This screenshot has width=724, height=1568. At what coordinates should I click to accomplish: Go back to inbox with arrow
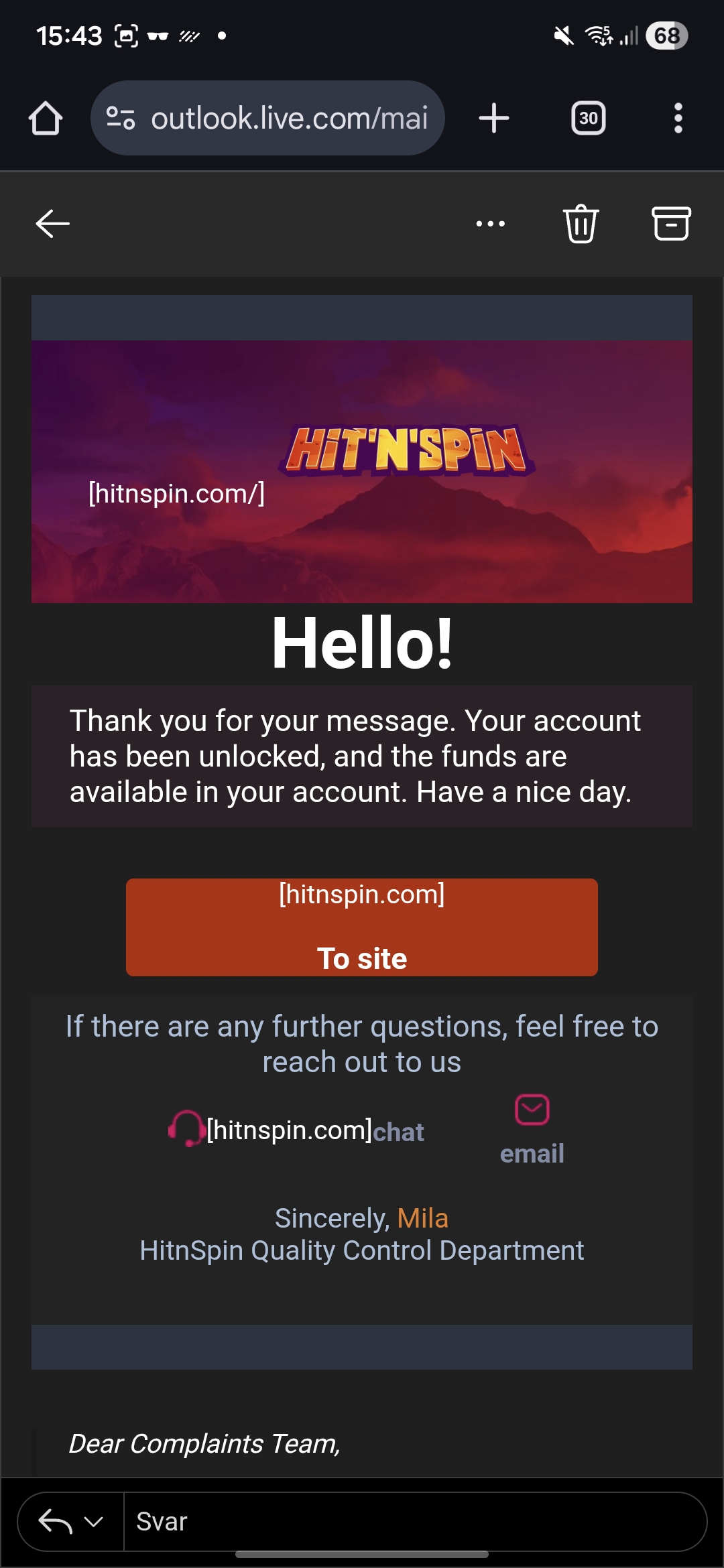point(52,224)
